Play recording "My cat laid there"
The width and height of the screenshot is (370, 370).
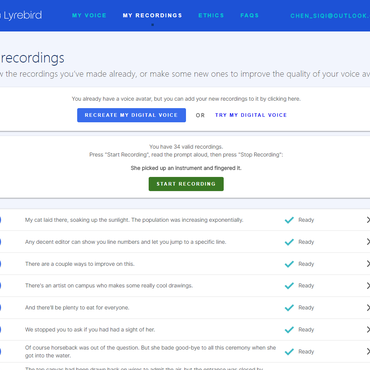0,220
